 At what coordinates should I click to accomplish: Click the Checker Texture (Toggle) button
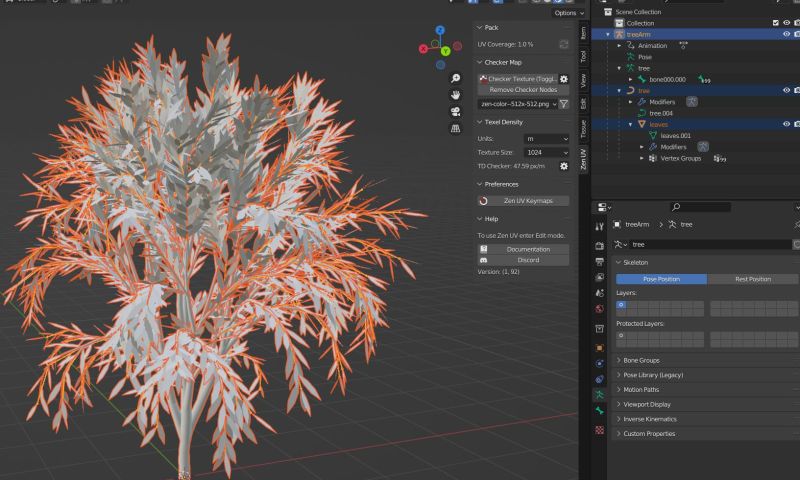coord(518,79)
